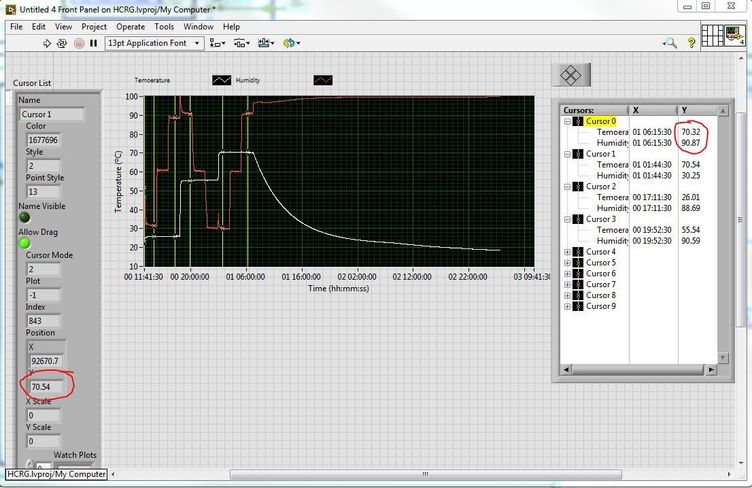The height and width of the screenshot is (488, 752).
Task: Expand the Cursor 9 tree node
Action: click(567, 307)
